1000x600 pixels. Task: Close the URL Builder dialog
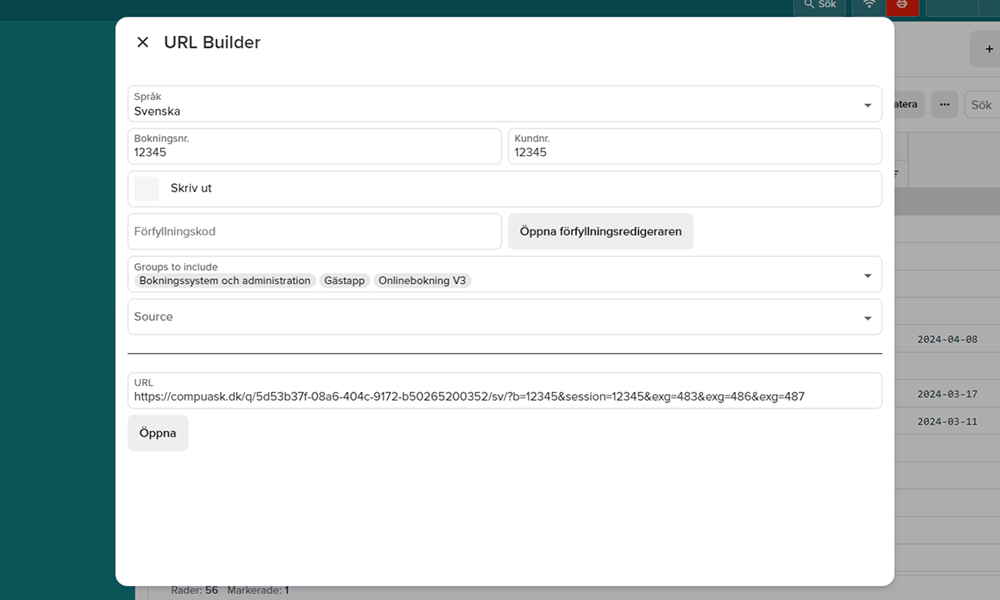pyautogui.click(x=143, y=42)
